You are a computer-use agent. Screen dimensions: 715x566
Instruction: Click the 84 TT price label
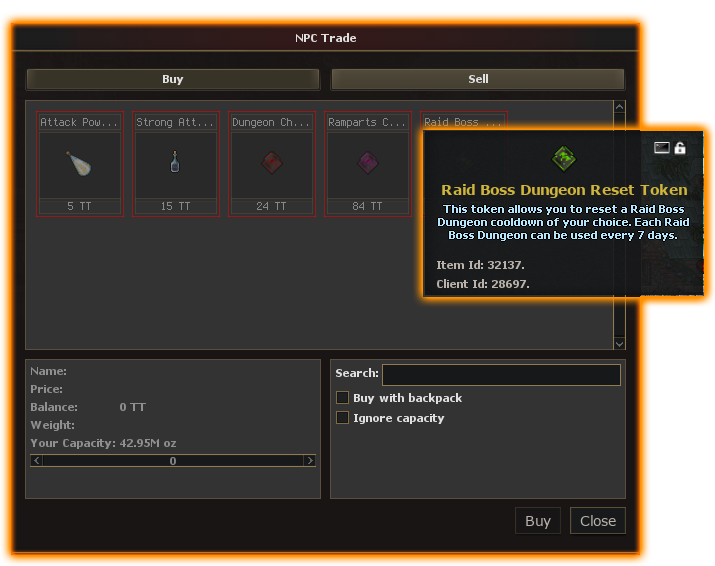(368, 207)
